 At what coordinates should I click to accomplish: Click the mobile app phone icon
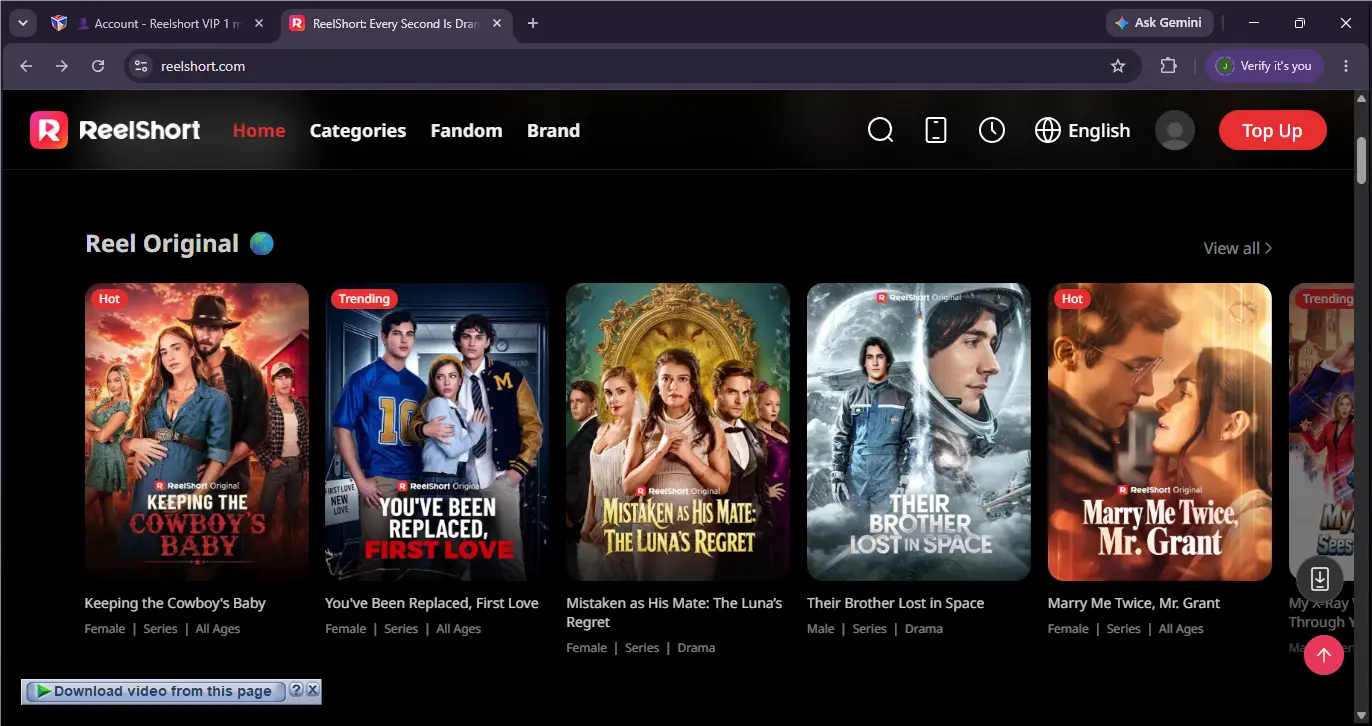coord(936,130)
